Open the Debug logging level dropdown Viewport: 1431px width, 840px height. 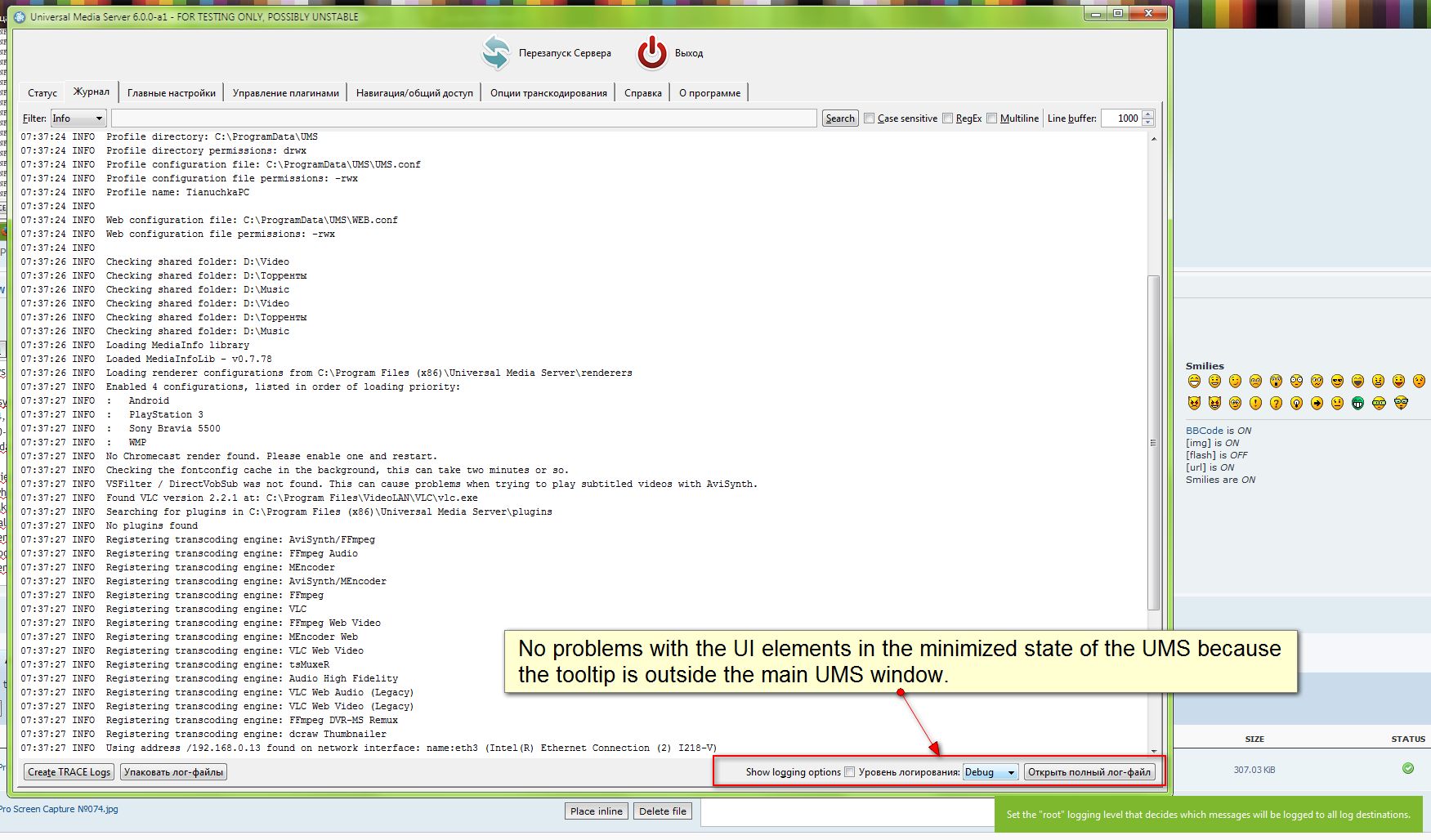tap(991, 772)
